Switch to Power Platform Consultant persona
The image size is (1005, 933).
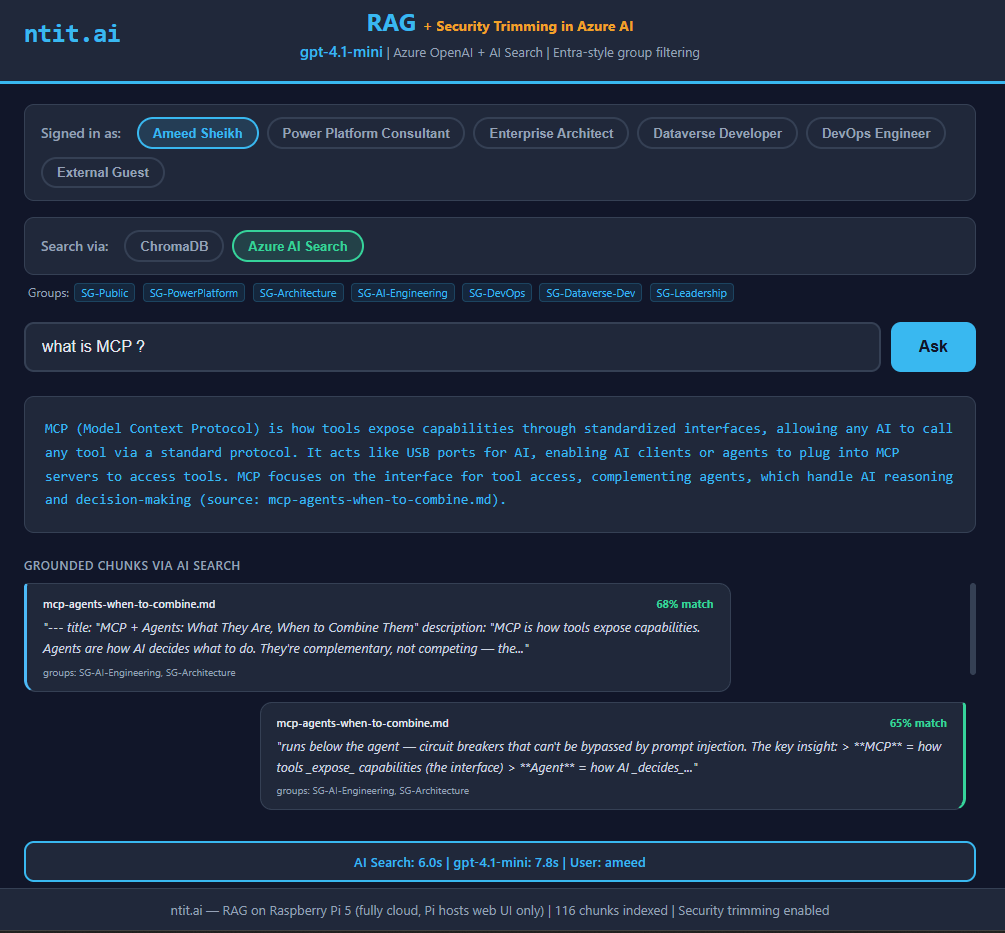tap(366, 133)
